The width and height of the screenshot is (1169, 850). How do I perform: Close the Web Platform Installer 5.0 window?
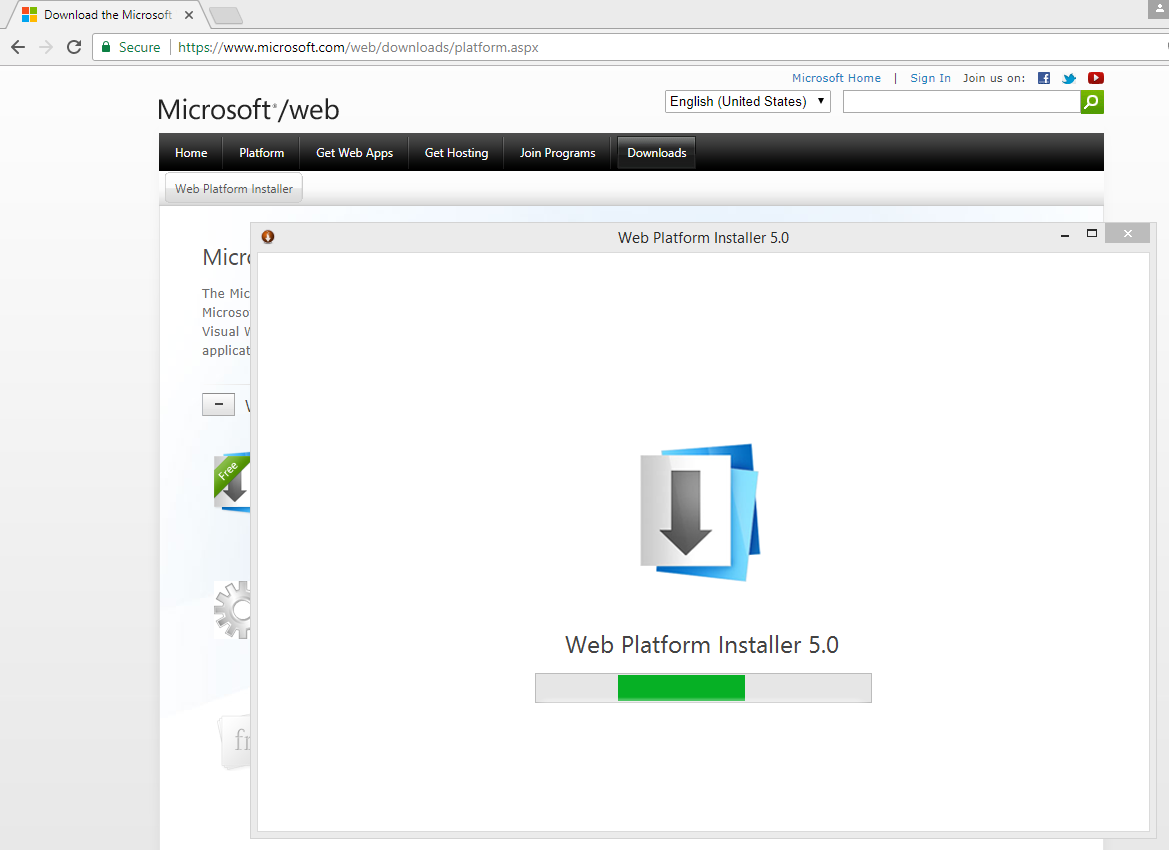[x=1127, y=233]
